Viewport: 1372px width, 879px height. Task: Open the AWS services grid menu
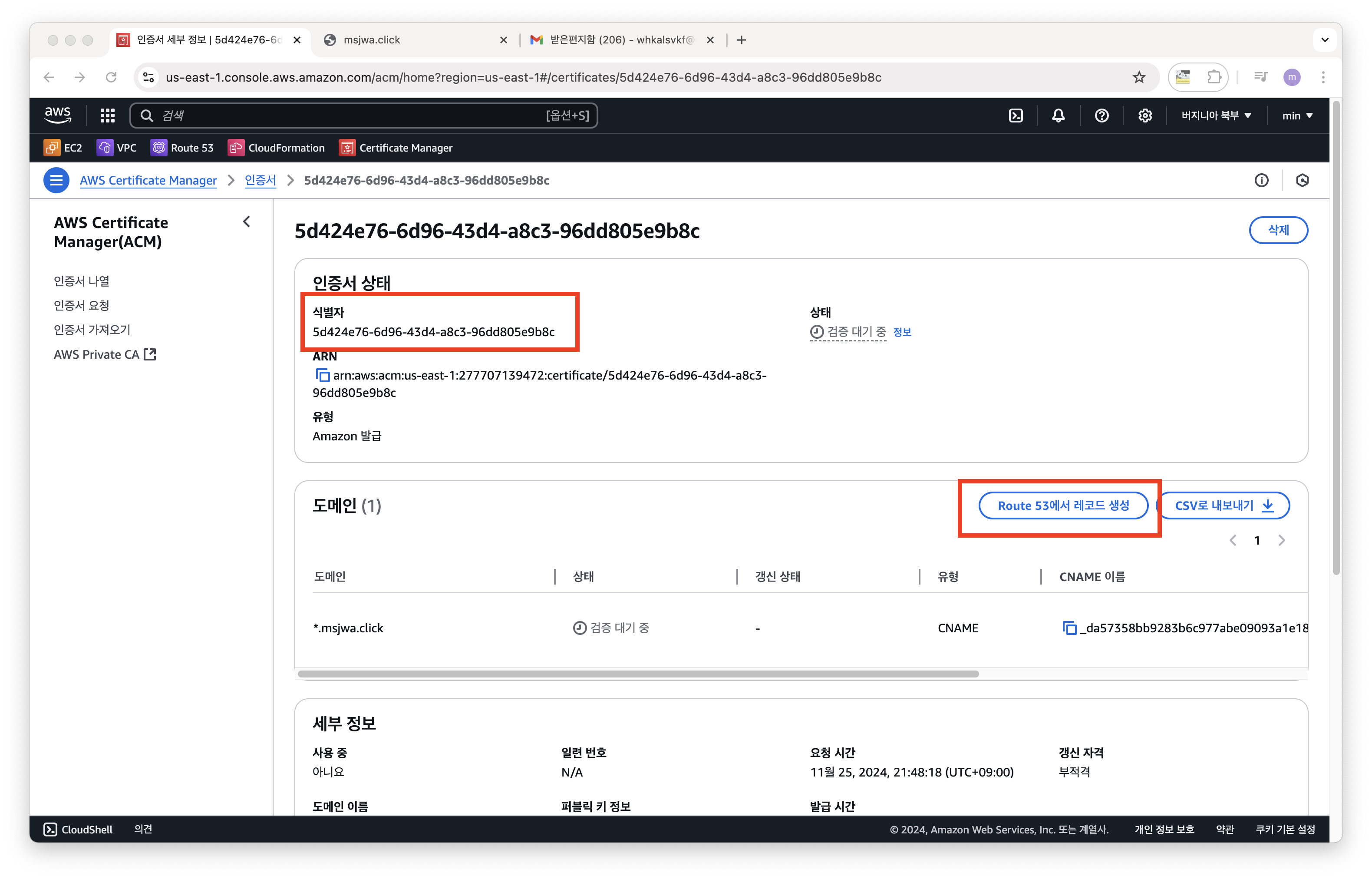point(107,116)
